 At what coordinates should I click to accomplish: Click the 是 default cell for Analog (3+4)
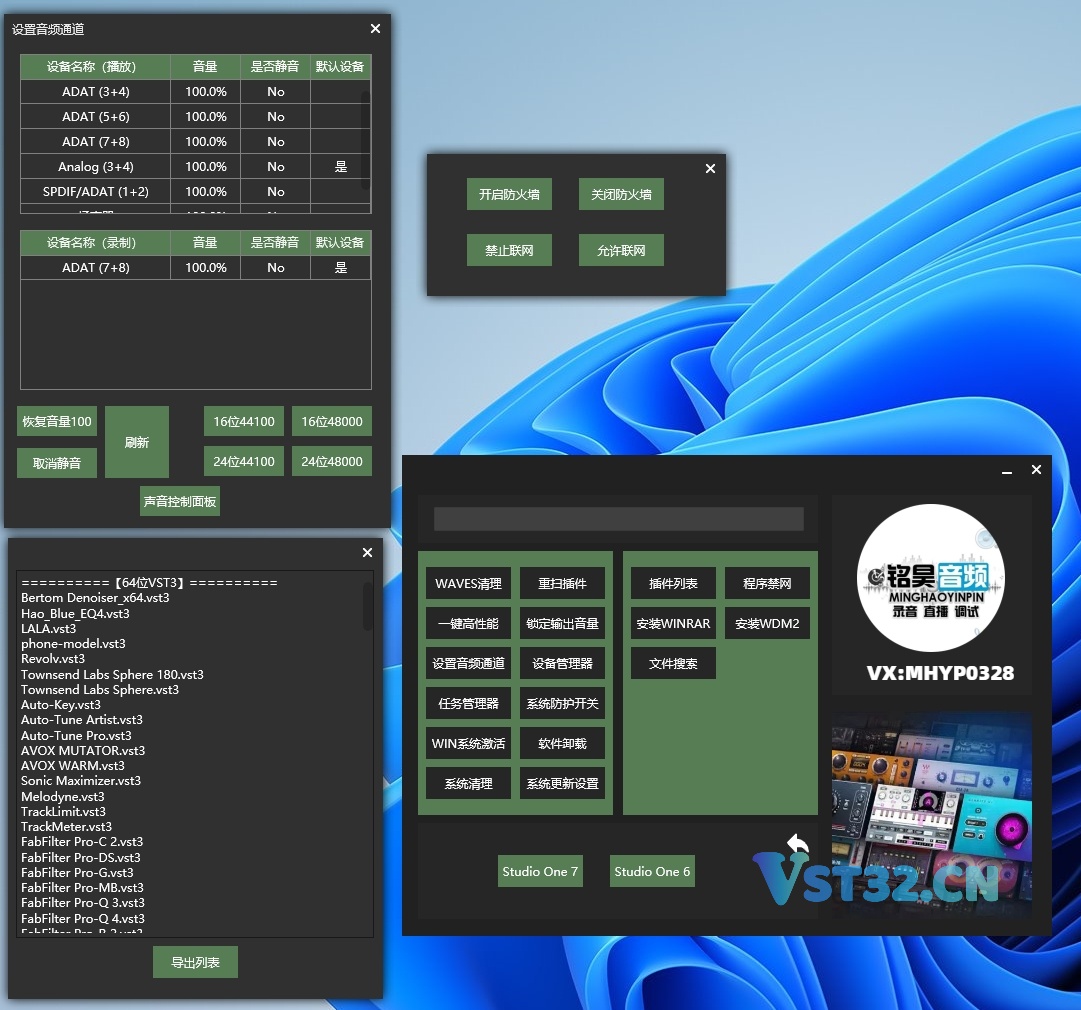[341, 166]
